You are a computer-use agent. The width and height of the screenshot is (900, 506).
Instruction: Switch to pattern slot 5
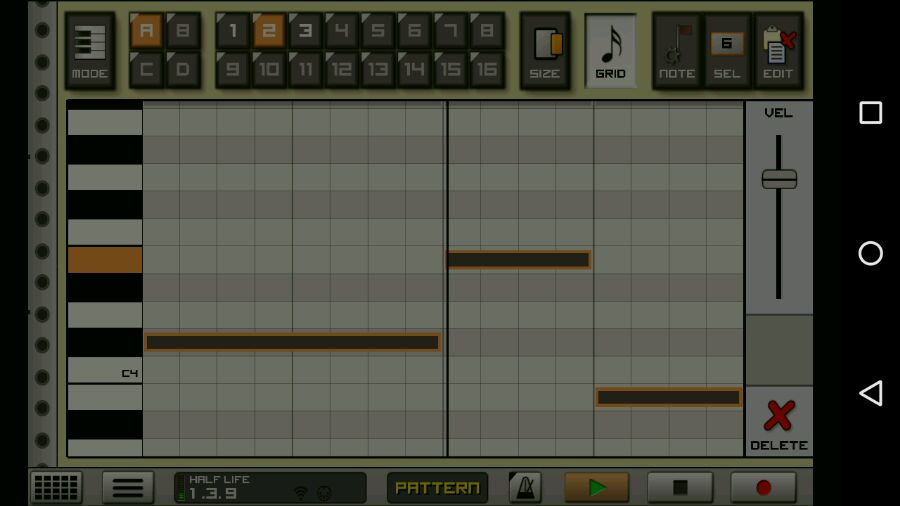pyautogui.click(x=378, y=31)
